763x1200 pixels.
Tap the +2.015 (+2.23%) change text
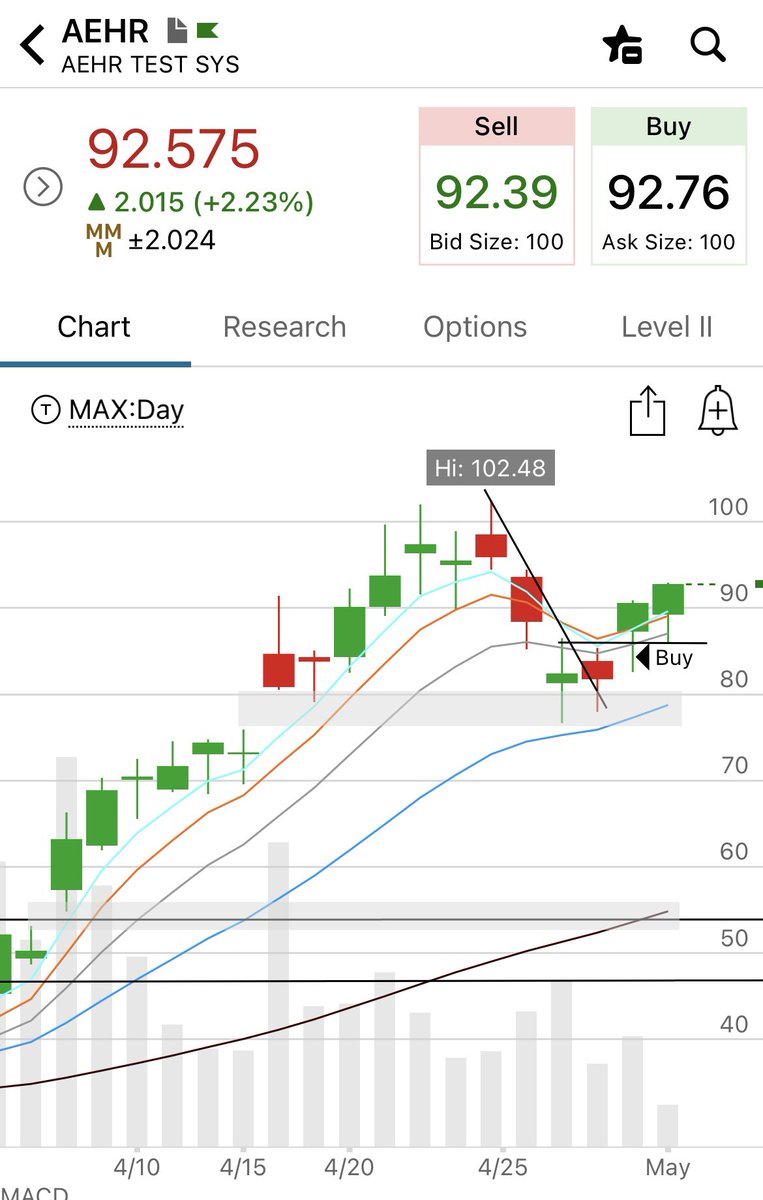[x=201, y=202]
